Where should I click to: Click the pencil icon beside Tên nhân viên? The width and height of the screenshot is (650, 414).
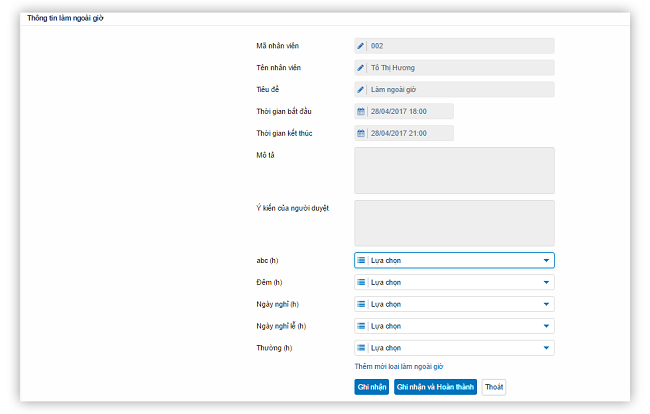361,68
